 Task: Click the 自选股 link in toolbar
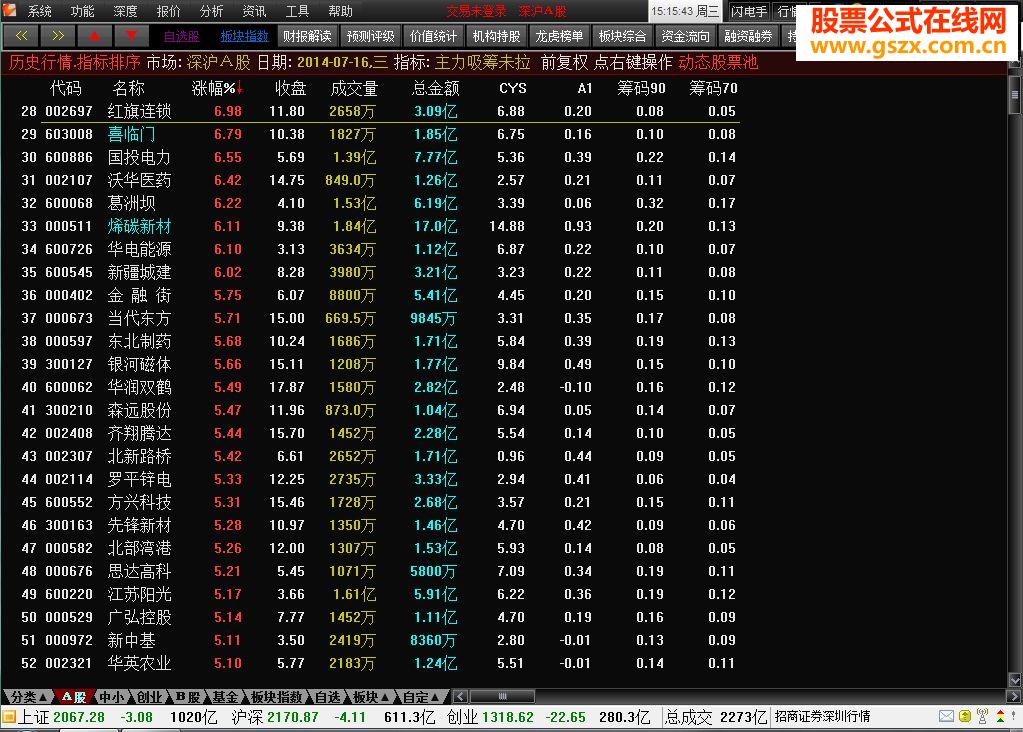(181, 37)
